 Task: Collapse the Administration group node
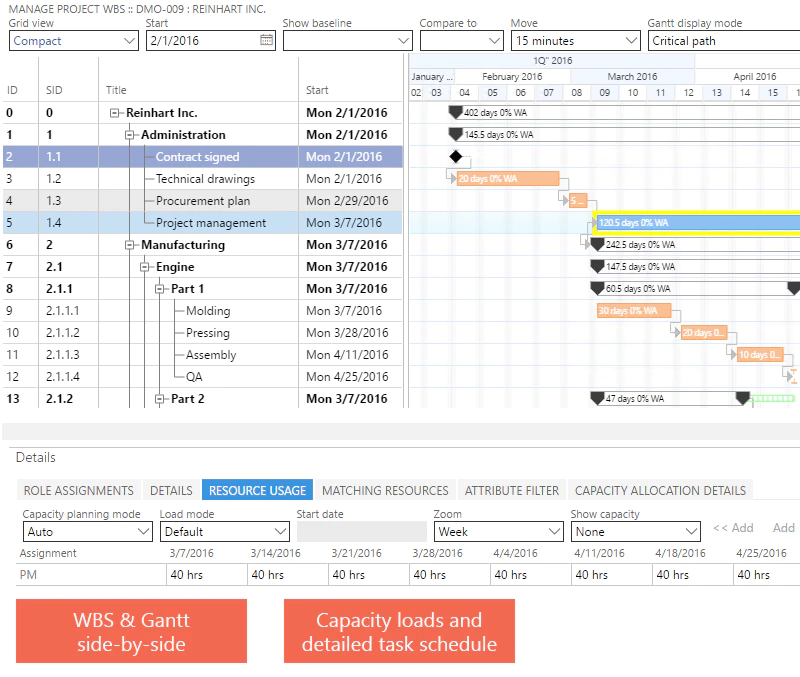[x=130, y=135]
